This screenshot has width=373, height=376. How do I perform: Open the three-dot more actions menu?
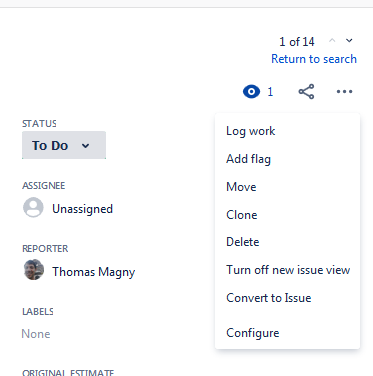[344, 92]
